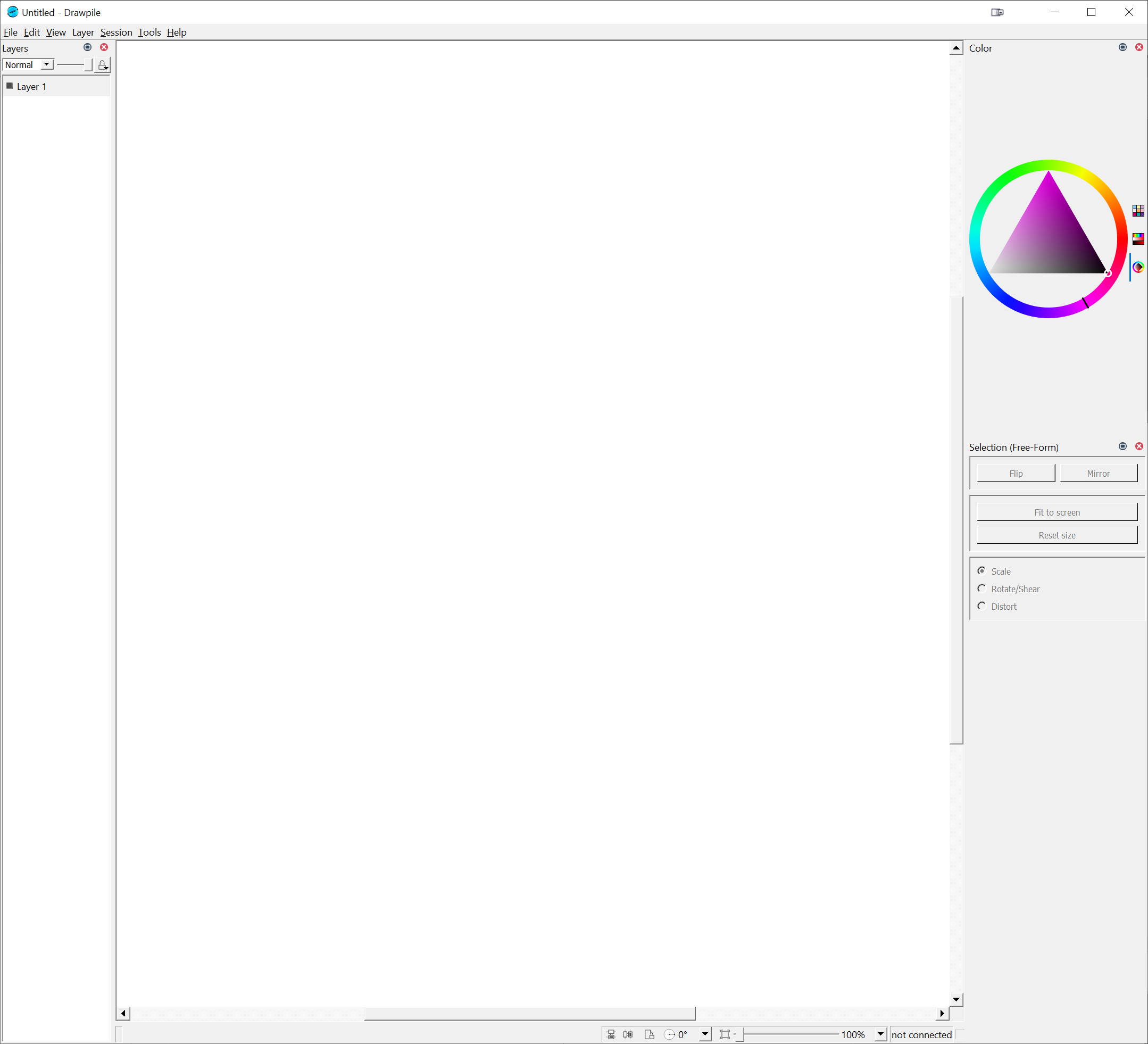Open the rotation angle dropdown
1148x1044 pixels.
click(704, 1034)
